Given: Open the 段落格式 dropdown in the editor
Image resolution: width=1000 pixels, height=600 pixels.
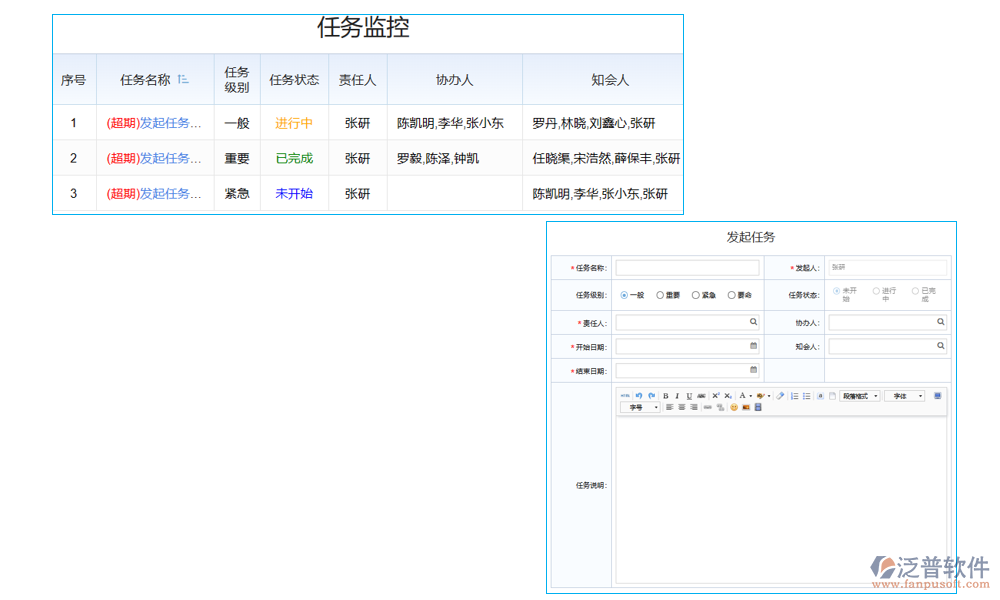Looking at the screenshot, I should (860, 395).
